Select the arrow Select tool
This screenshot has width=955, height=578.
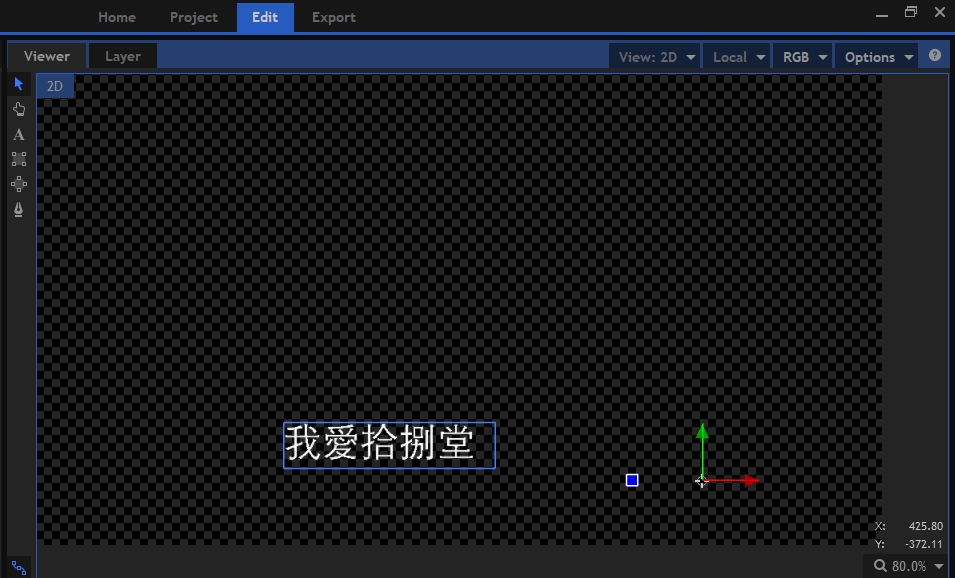19,84
